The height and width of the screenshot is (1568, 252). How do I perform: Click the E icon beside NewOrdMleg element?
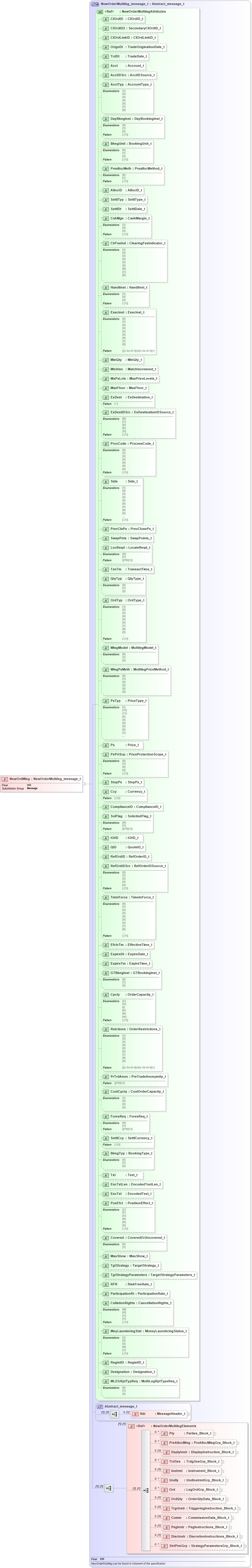5,779
